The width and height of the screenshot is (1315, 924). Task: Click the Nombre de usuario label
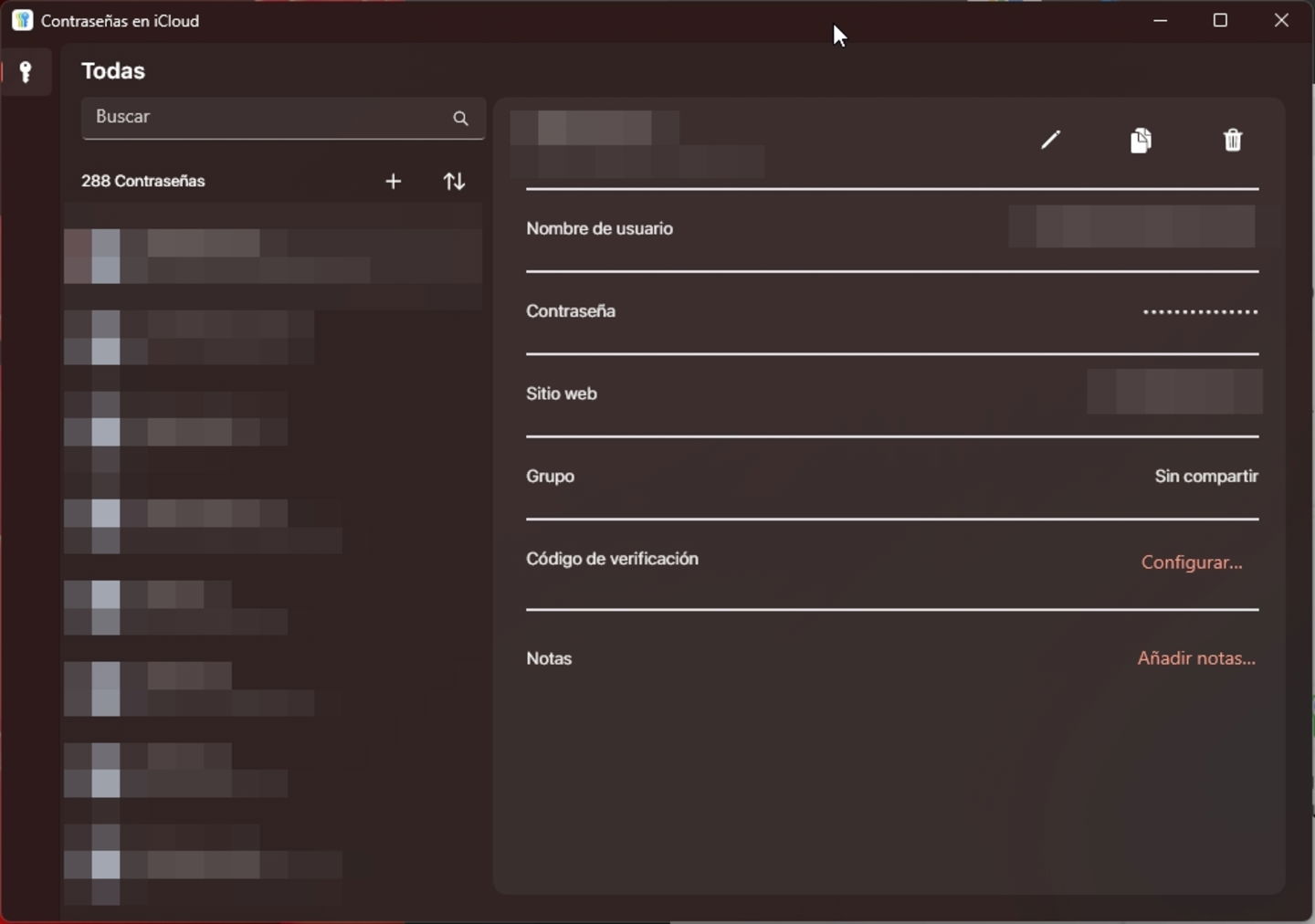(599, 229)
